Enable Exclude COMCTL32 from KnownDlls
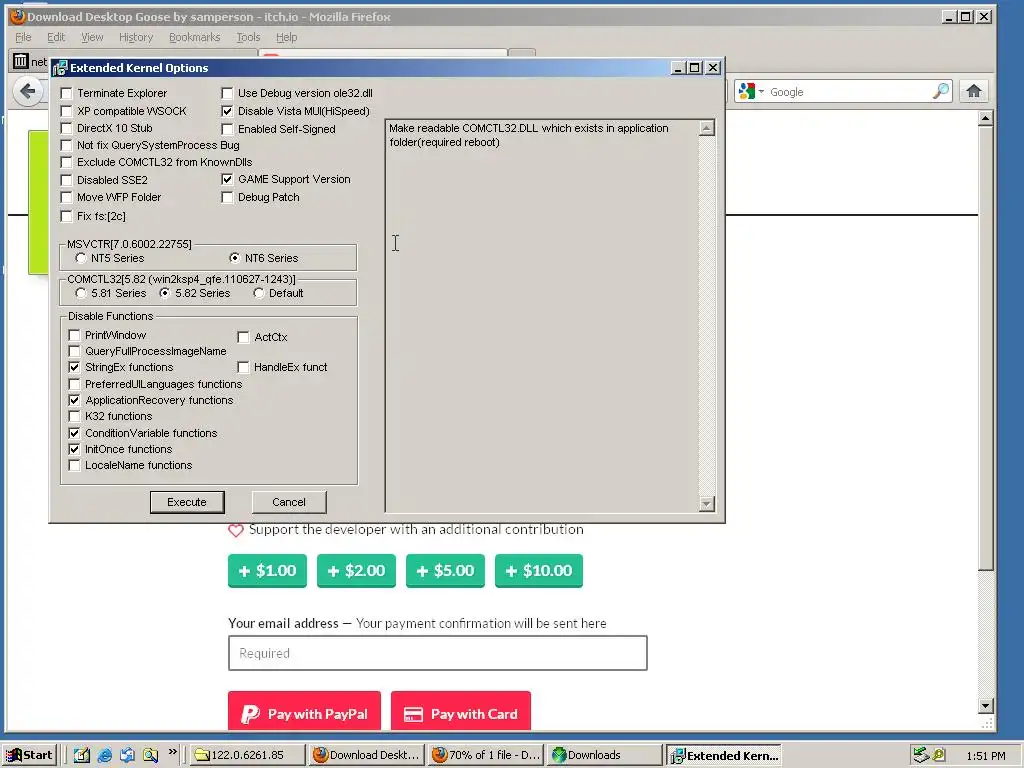The image size is (1024, 768). (67, 162)
